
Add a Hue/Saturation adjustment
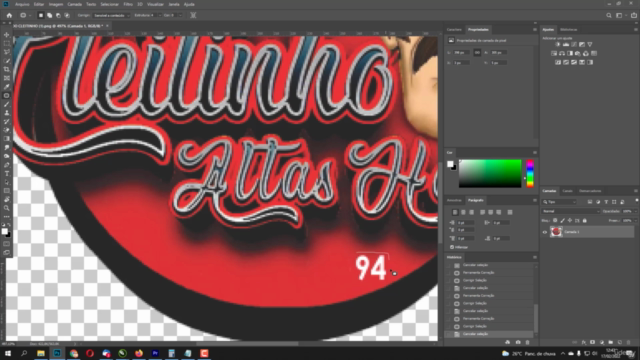pyautogui.click(x=554, y=53)
